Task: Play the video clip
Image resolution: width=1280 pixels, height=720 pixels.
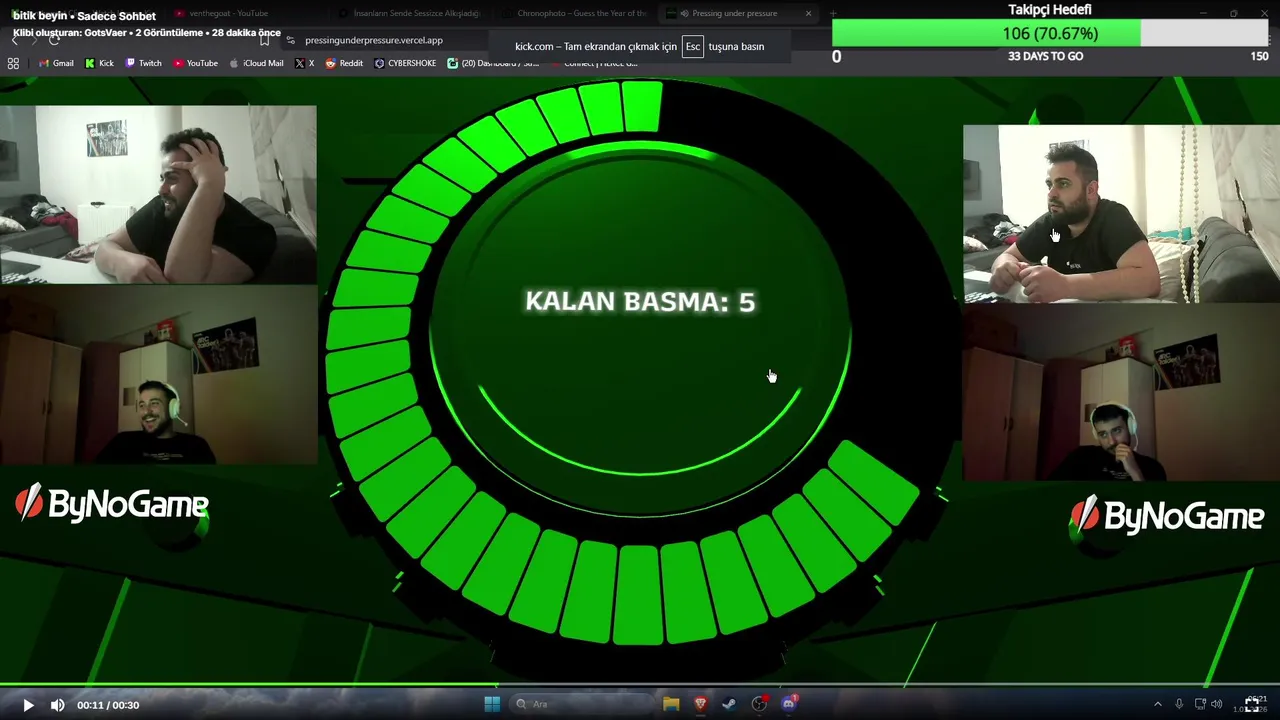Action: click(28, 705)
